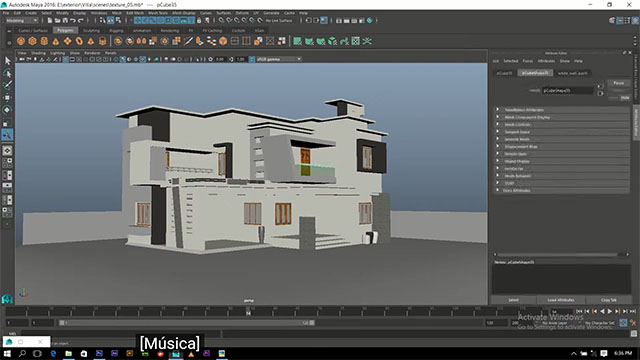Click the Load Attributes button
This screenshot has height=360, width=640.
click(560, 300)
